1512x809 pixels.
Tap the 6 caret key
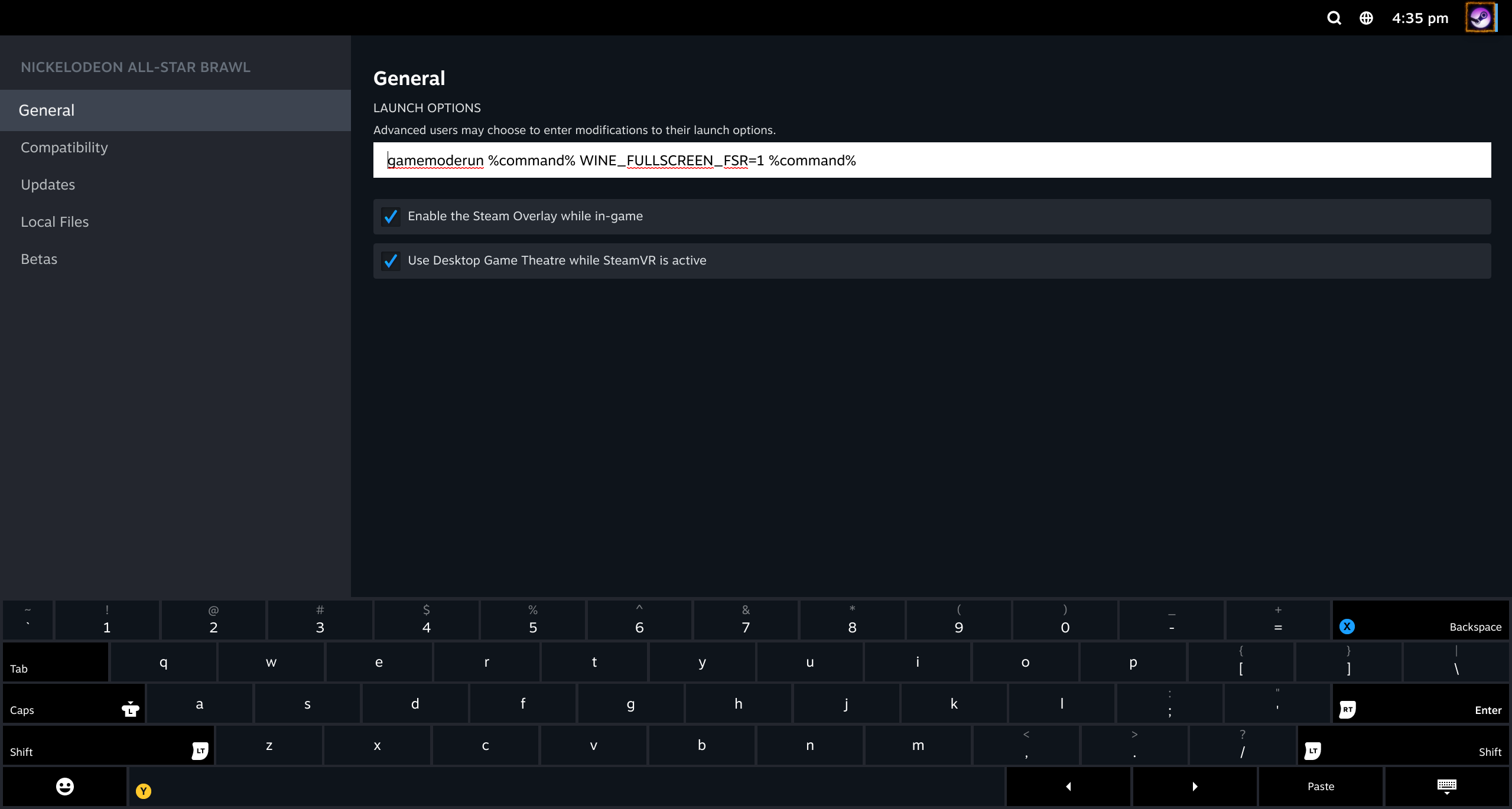(639, 620)
